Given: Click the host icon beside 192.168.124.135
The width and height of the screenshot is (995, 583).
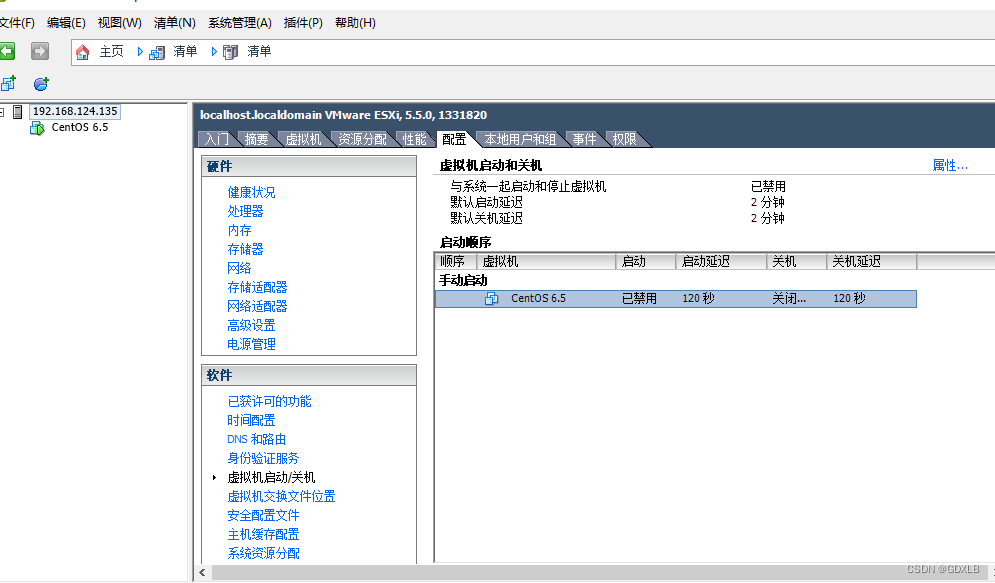Looking at the screenshot, I should (x=17, y=112).
